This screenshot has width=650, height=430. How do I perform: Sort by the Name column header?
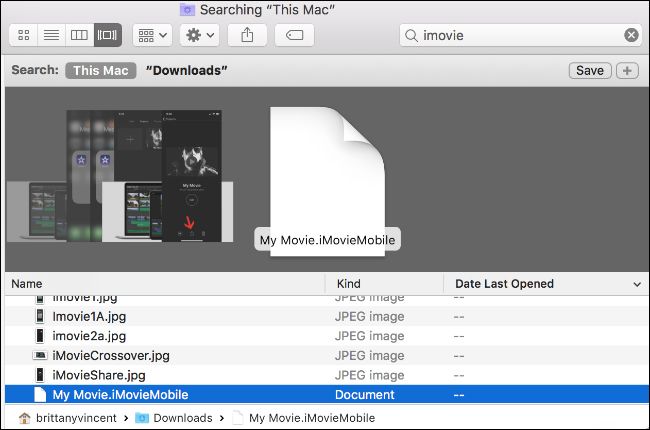pyautogui.click(x=165, y=284)
